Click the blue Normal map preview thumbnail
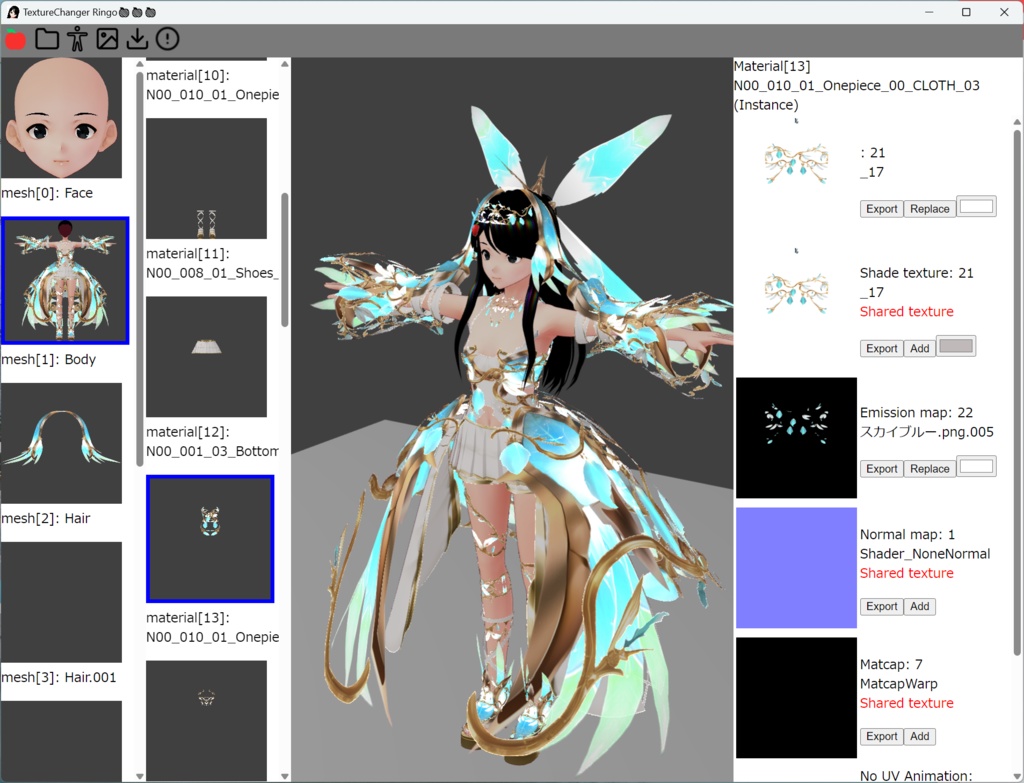Screen dimensions: 1024x783 coord(796,567)
